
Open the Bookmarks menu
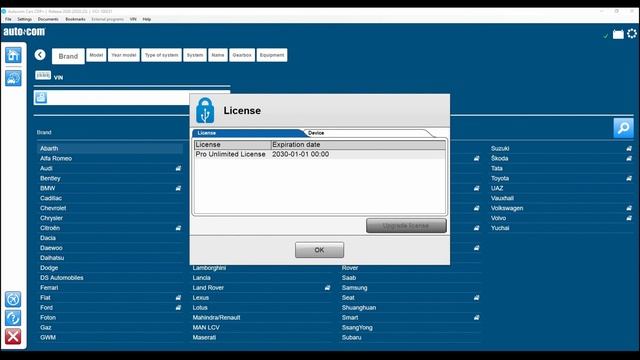[76, 19]
